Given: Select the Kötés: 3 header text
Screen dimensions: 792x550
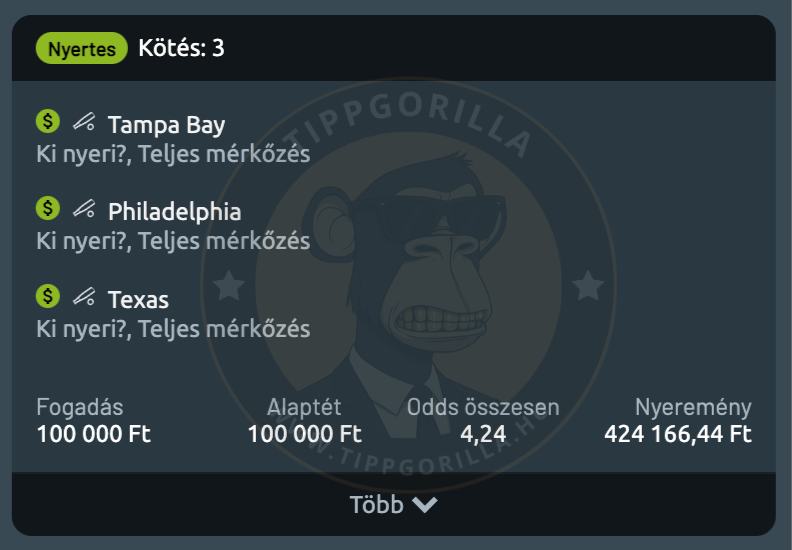Looking at the screenshot, I should [x=181, y=48].
